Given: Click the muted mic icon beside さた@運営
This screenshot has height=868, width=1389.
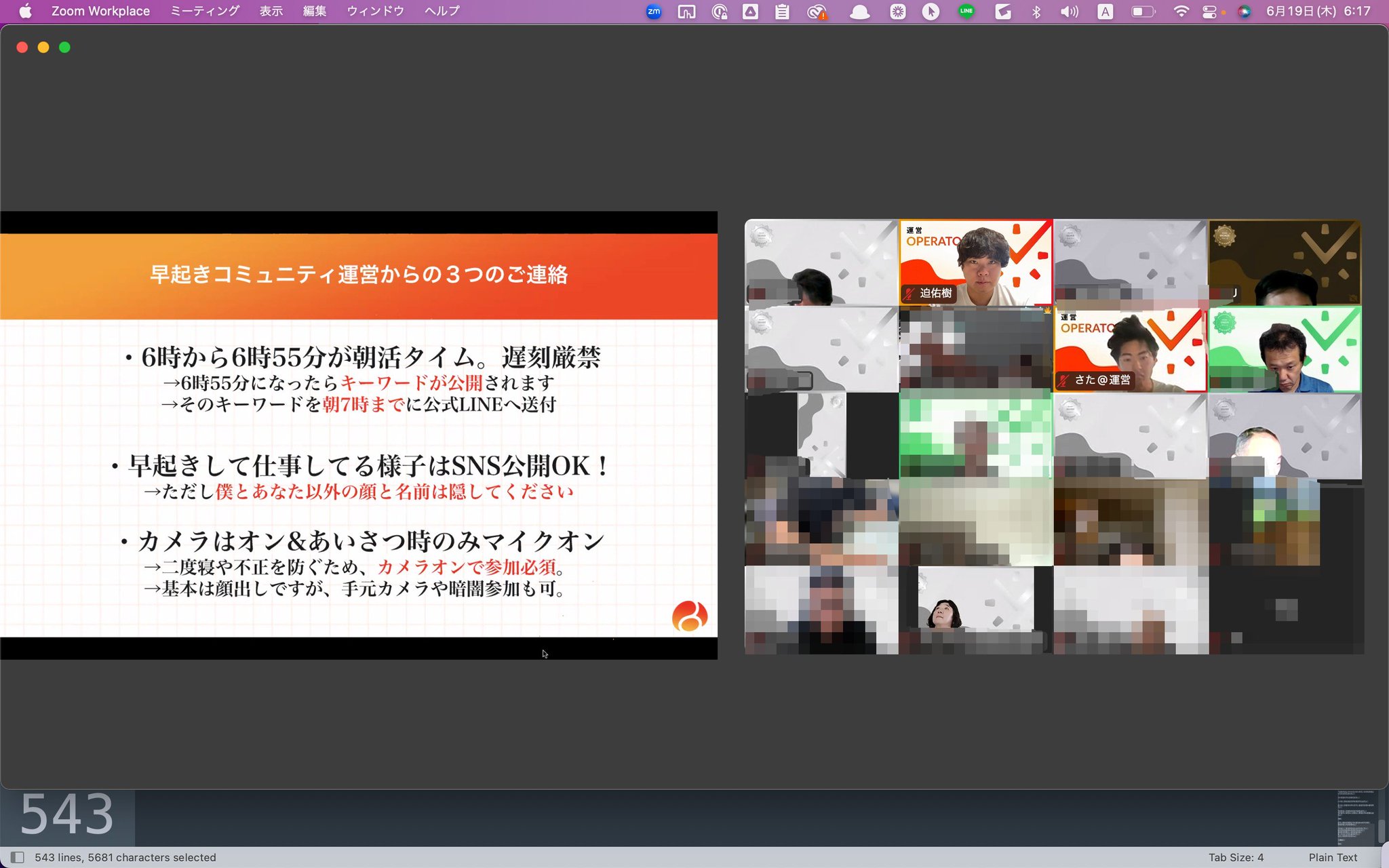Looking at the screenshot, I should coord(1064,380).
